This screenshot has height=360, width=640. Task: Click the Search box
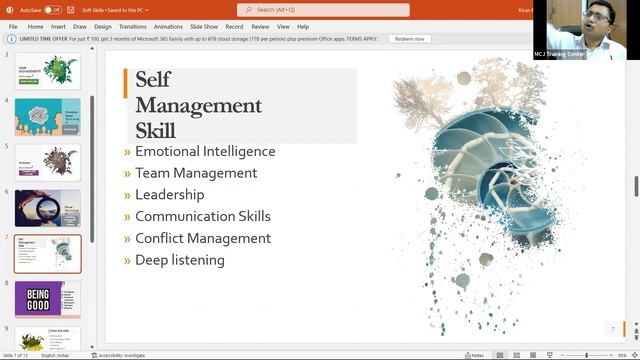point(323,10)
